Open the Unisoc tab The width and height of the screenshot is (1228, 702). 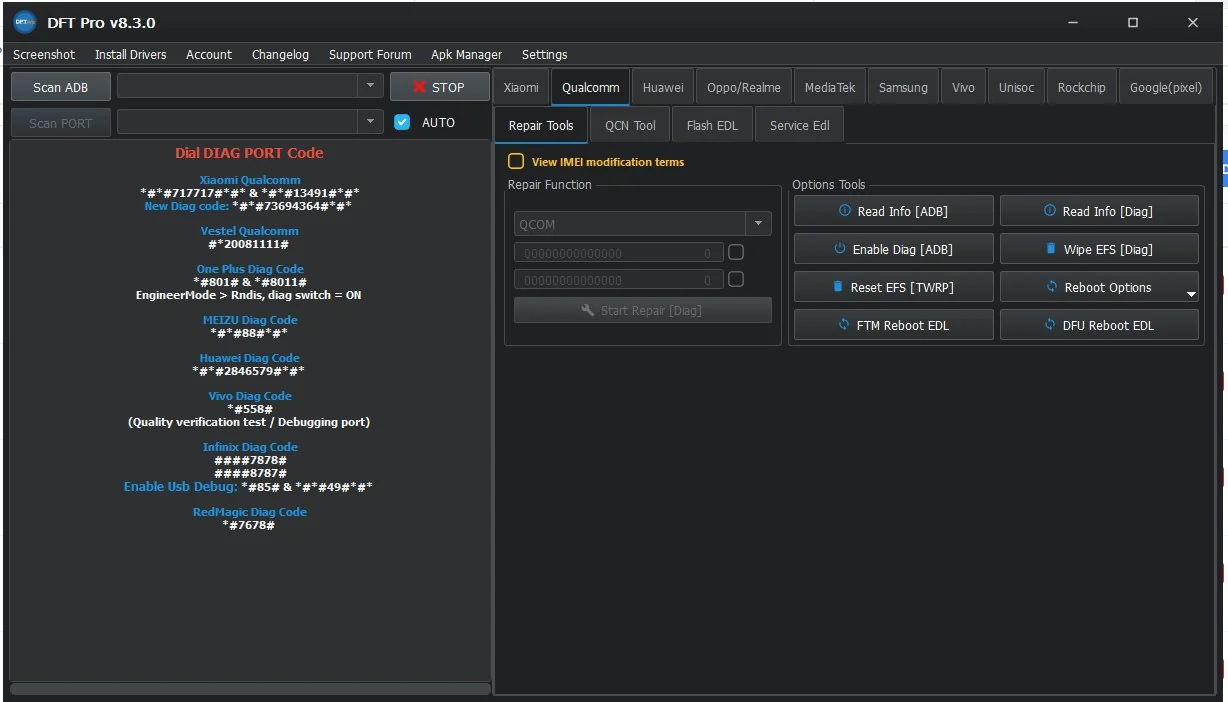pos(1016,87)
